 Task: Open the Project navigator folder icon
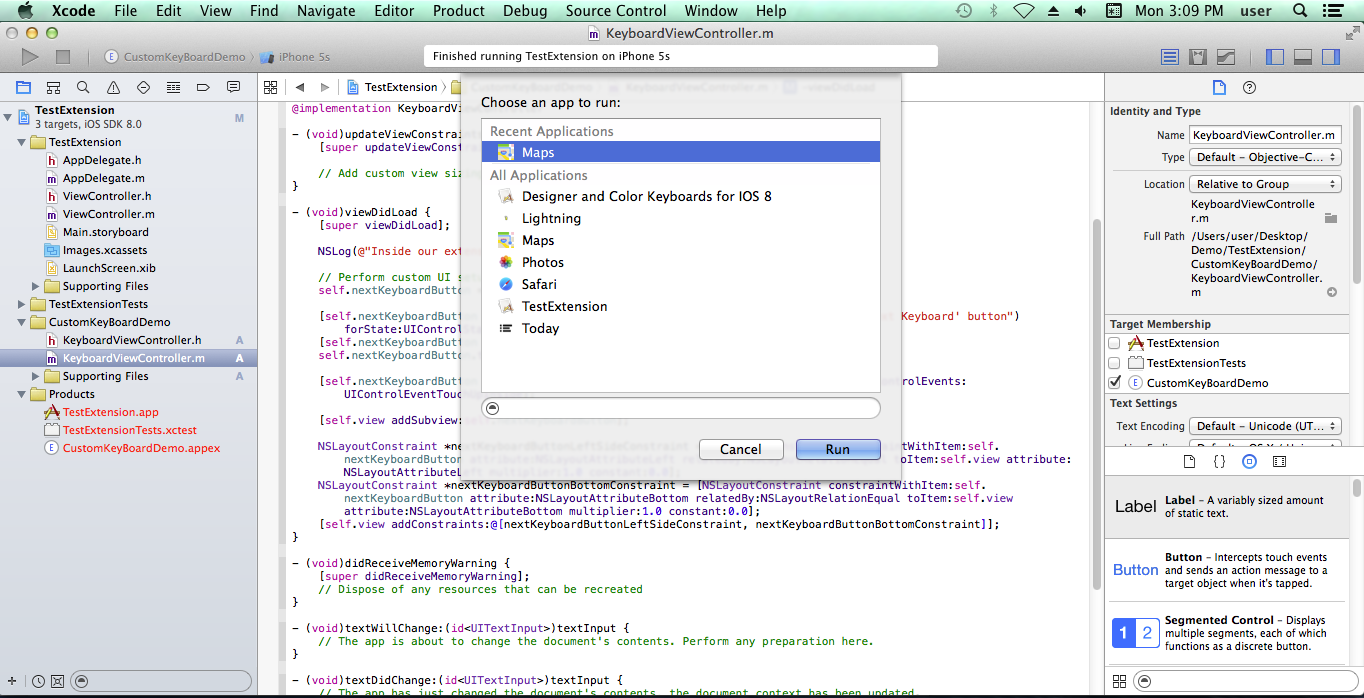[x=23, y=87]
